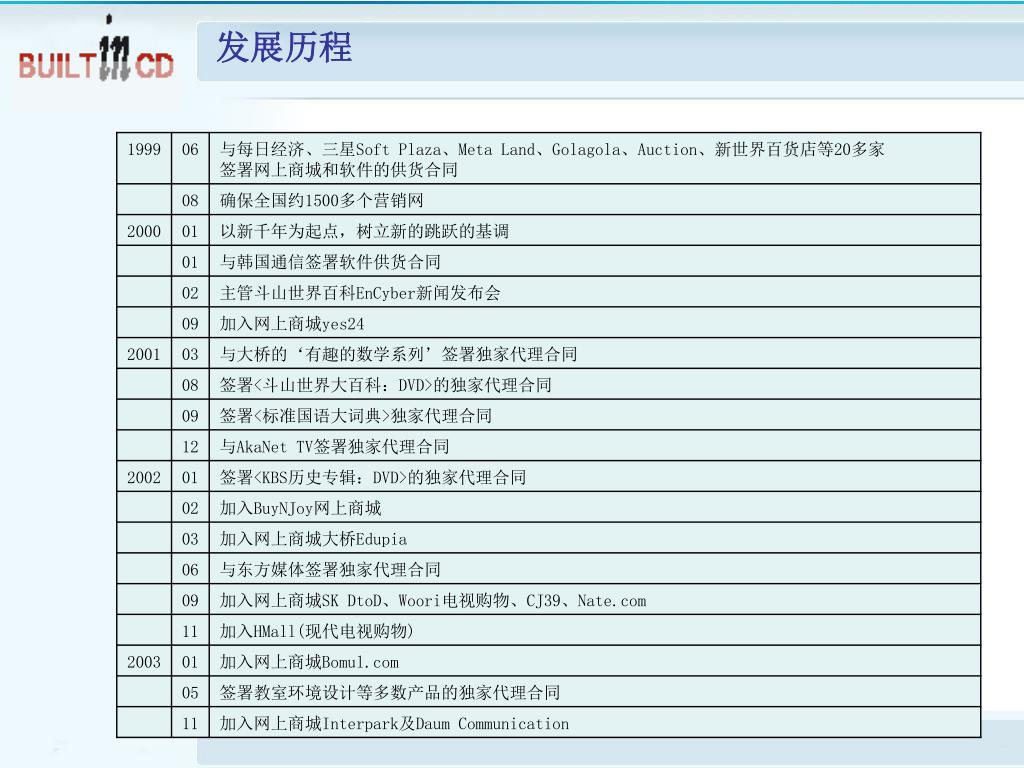Select month 02 beside the EnCyber row
Image resolution: width=1024 pixels, height=768 pixels.
point(190,293)
